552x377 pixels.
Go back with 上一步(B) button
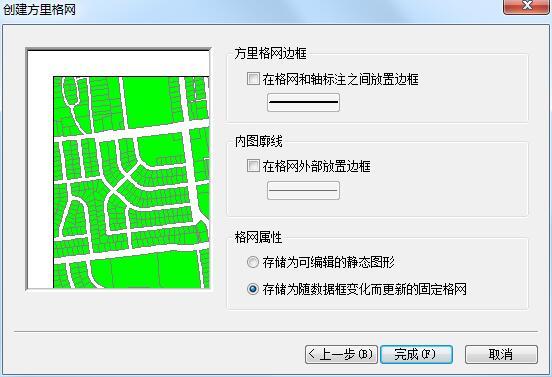pyautogui.click(x=341, y=354)
